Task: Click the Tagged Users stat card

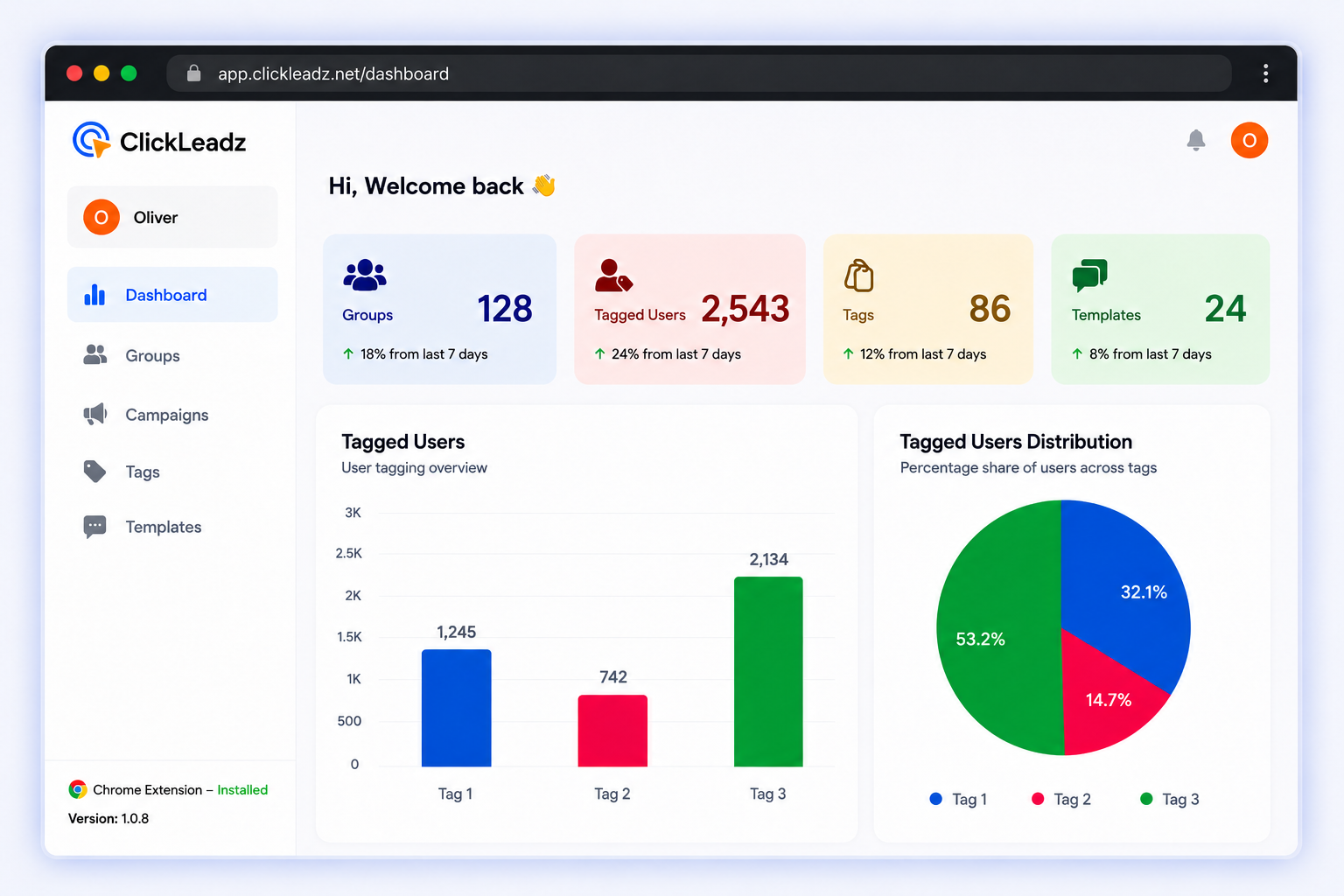Action: pyautogui.click(x=689, y=309)
